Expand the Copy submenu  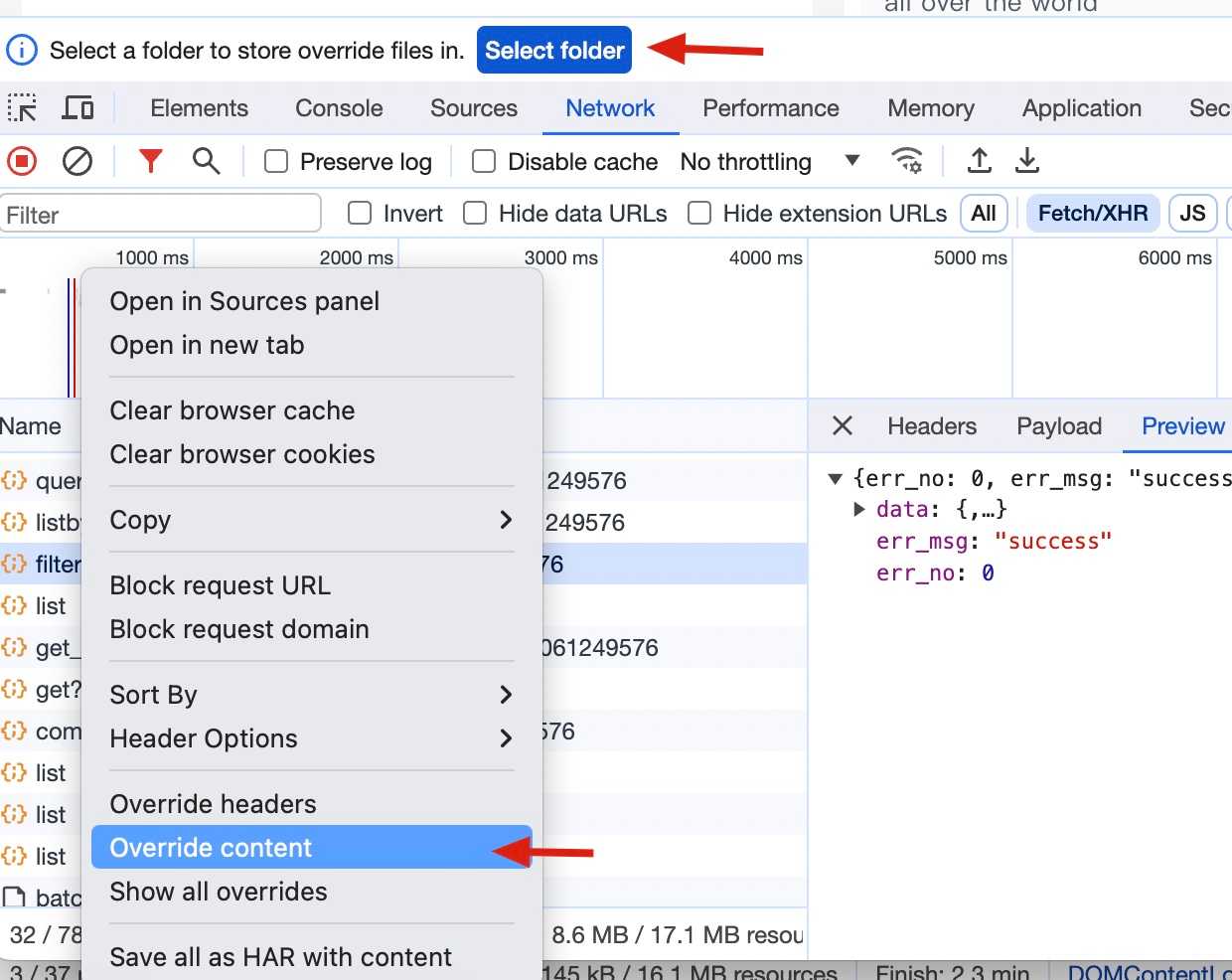point(311,520)
